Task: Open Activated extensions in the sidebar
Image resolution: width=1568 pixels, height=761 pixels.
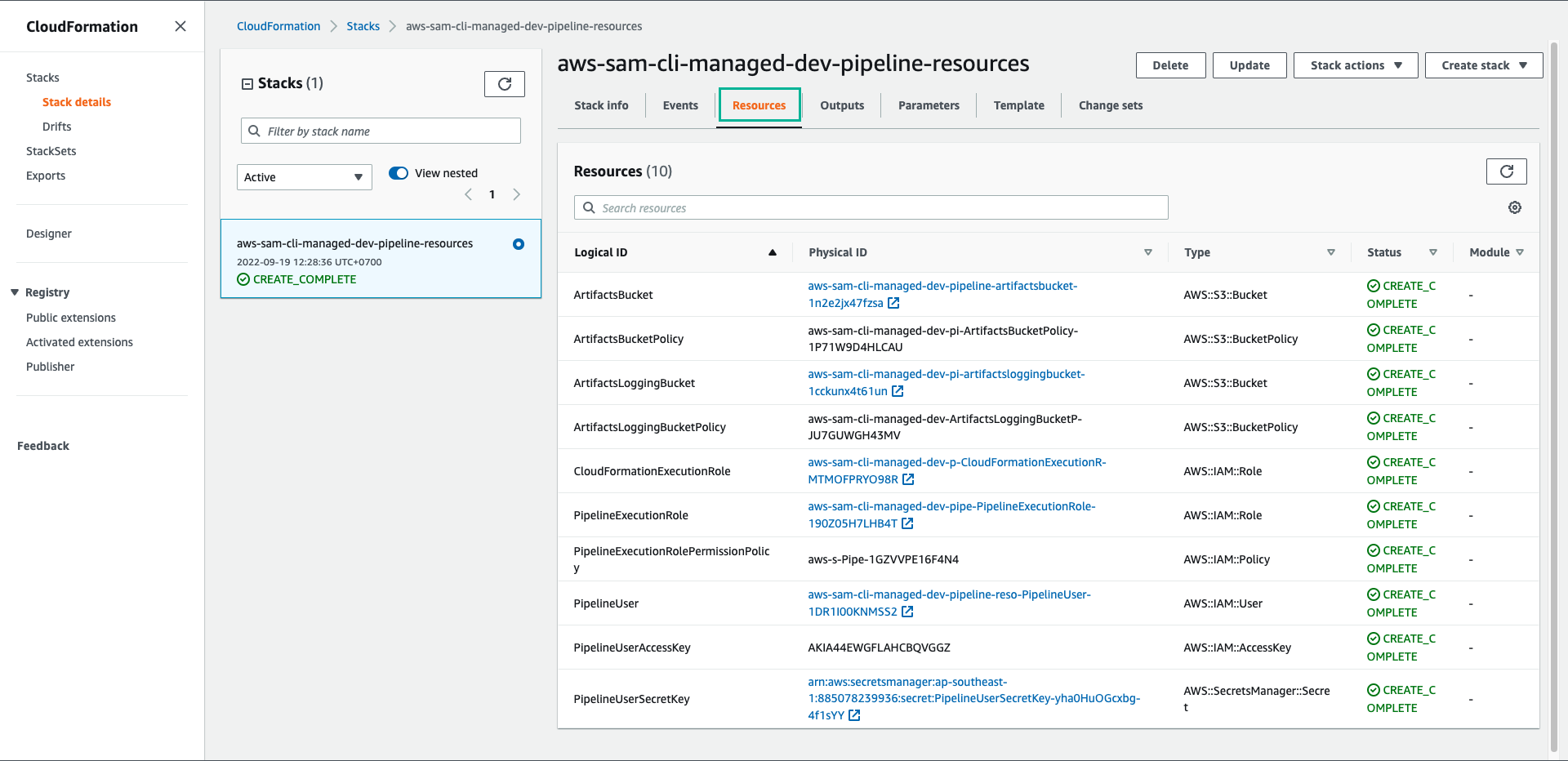Action: (x=79, y=342)
